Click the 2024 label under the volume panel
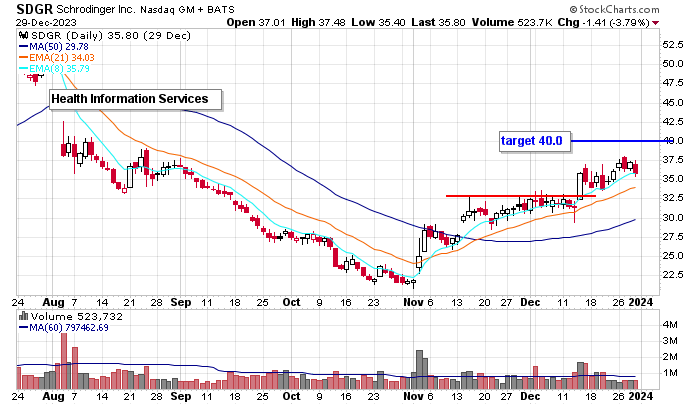Image resolution: width=700 pixels, height=405 pixels. [x=641, y=396]
